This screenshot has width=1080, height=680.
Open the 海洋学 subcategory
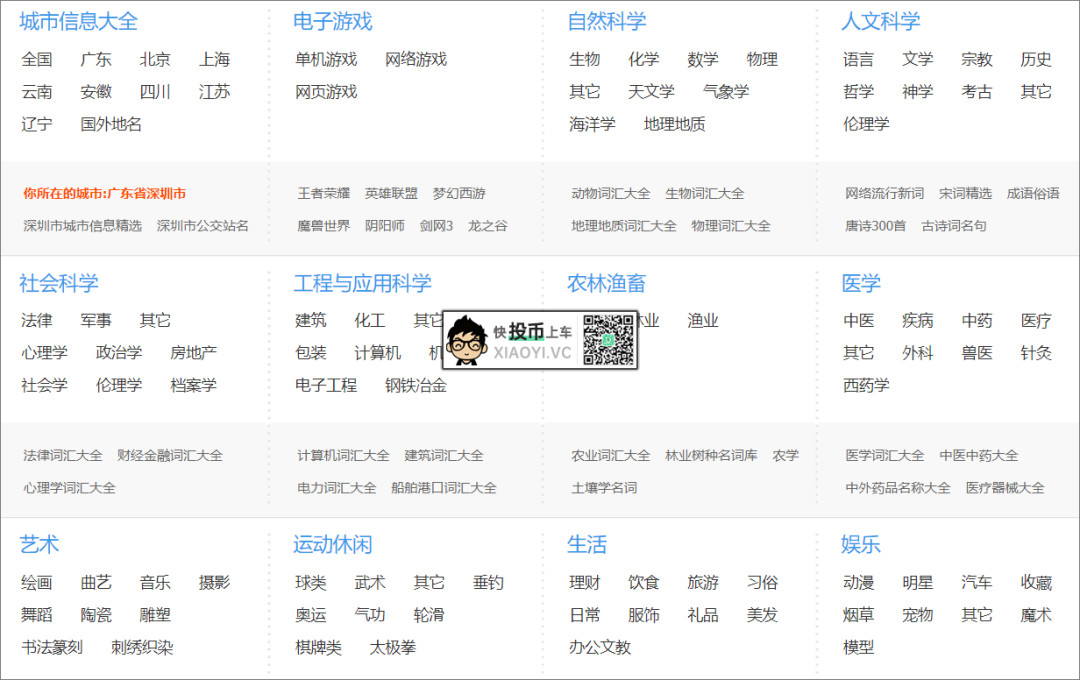tap(592, 124)
